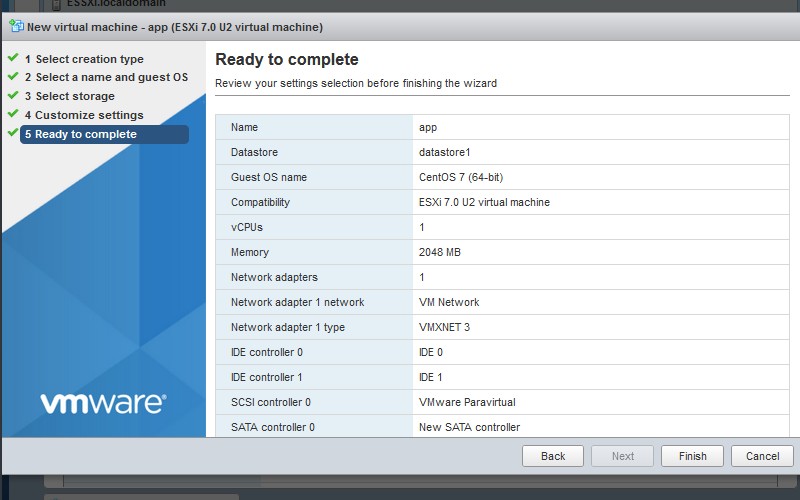The width and height of the screenshot is (800, 500).
Task: Click the Back button
Action: (553, 456)
